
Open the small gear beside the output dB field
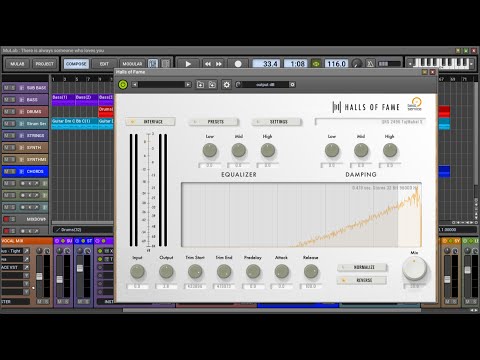pos(292,85)
